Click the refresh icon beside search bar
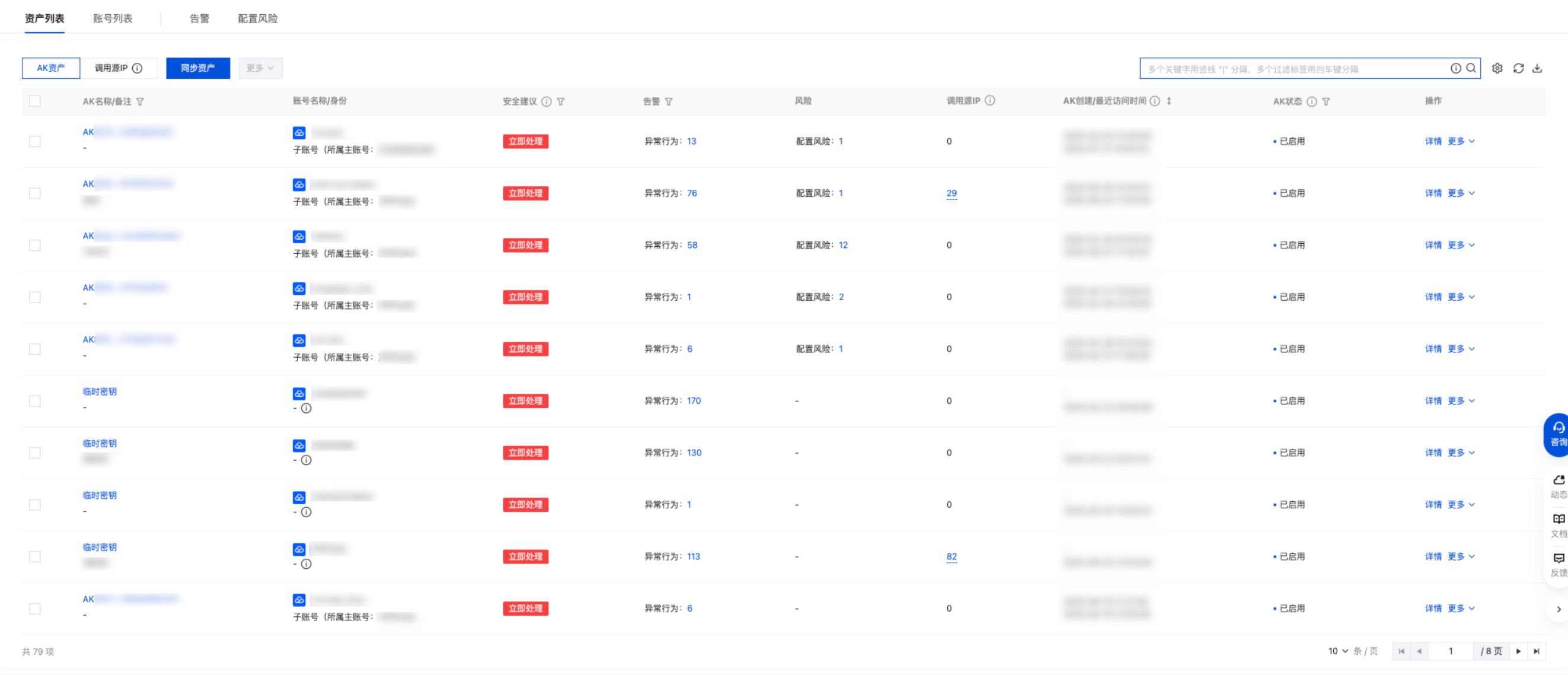 1518,68
